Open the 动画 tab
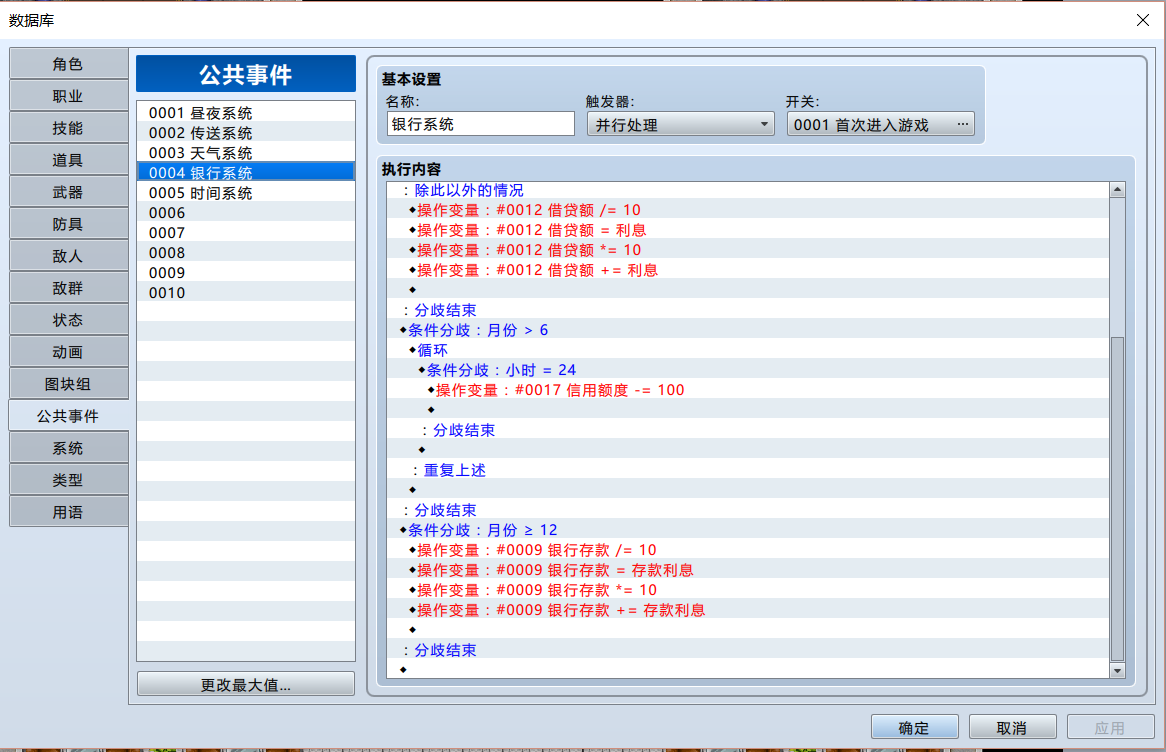The image size is (1166, 752). point(68,352)
